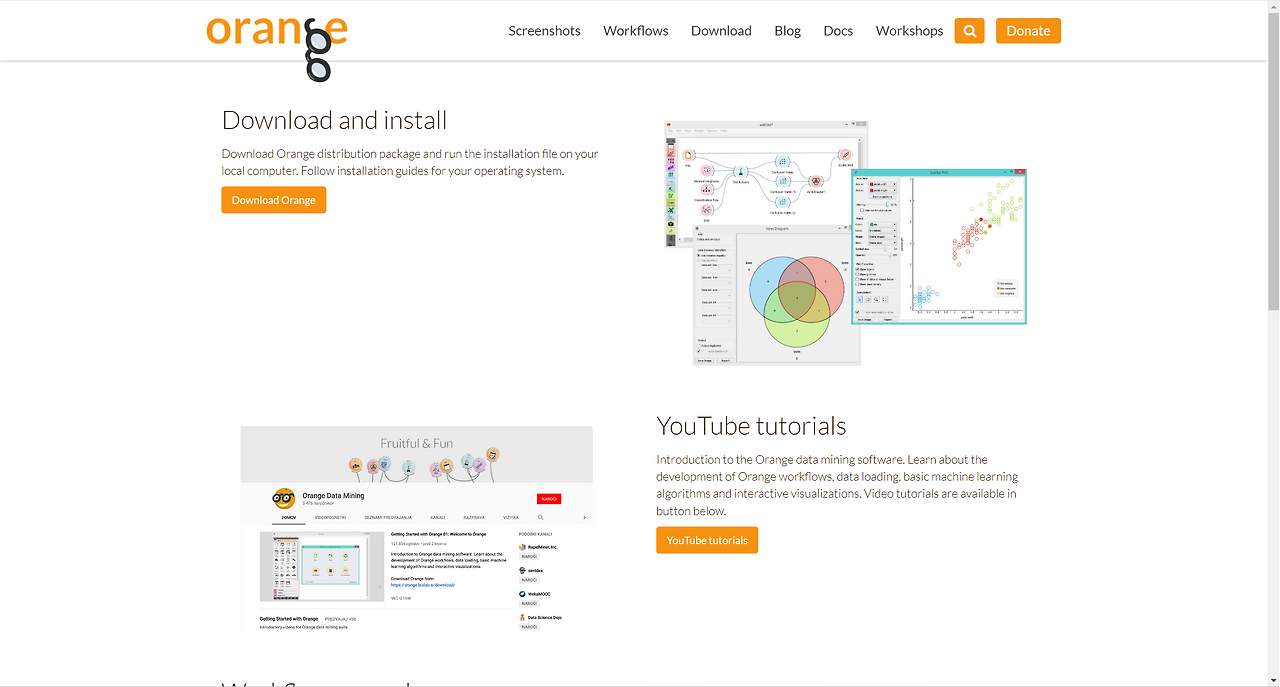Click the Donate button
Viewport: 1280px width, 687px height.
click(1028, 31)
